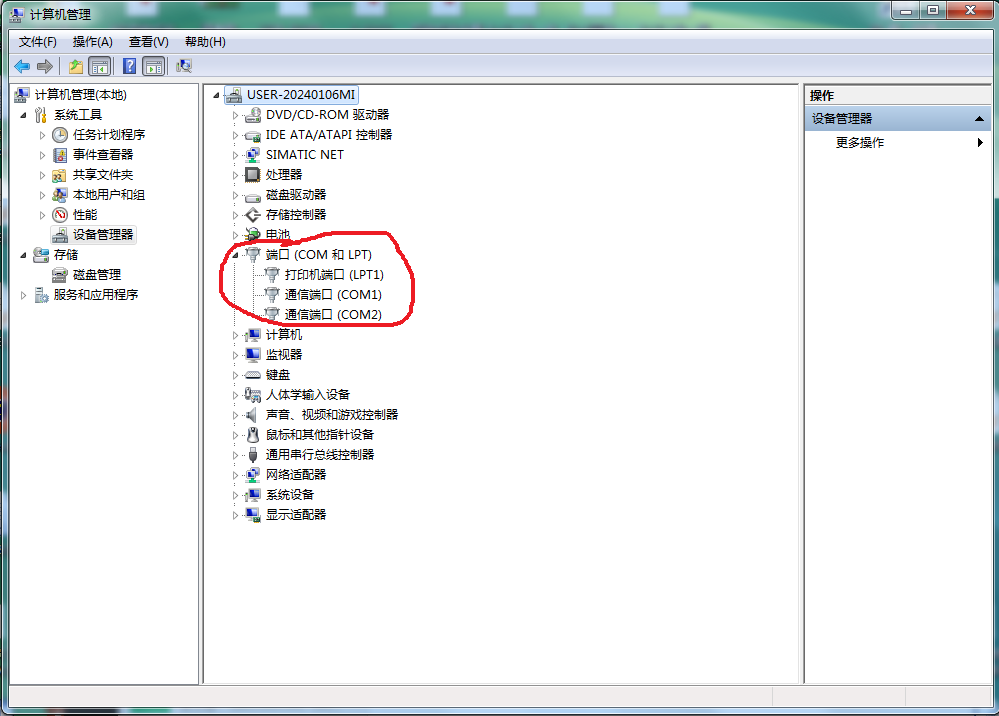Click the sound controller speaker icon
Image resolution: width=999 pixels, height=716 pixels.
(x=253, y=415)
